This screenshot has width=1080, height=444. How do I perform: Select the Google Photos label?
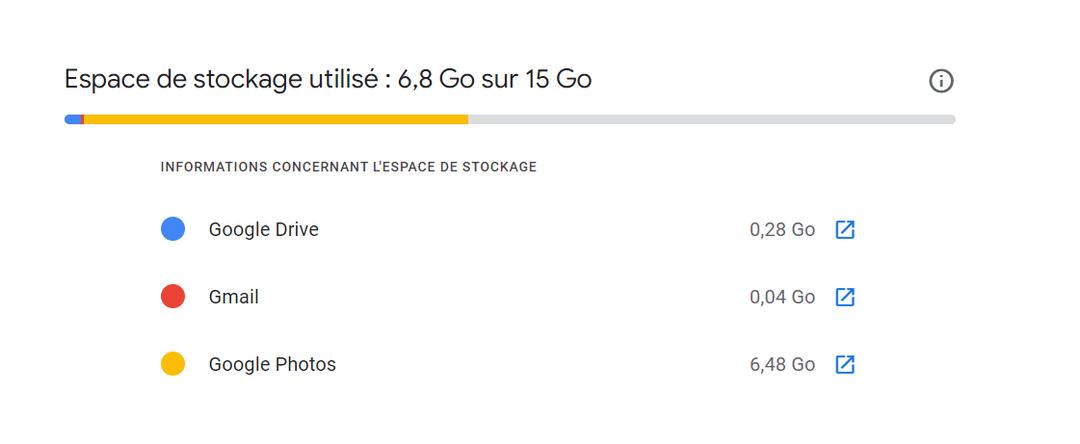point(272,364)
